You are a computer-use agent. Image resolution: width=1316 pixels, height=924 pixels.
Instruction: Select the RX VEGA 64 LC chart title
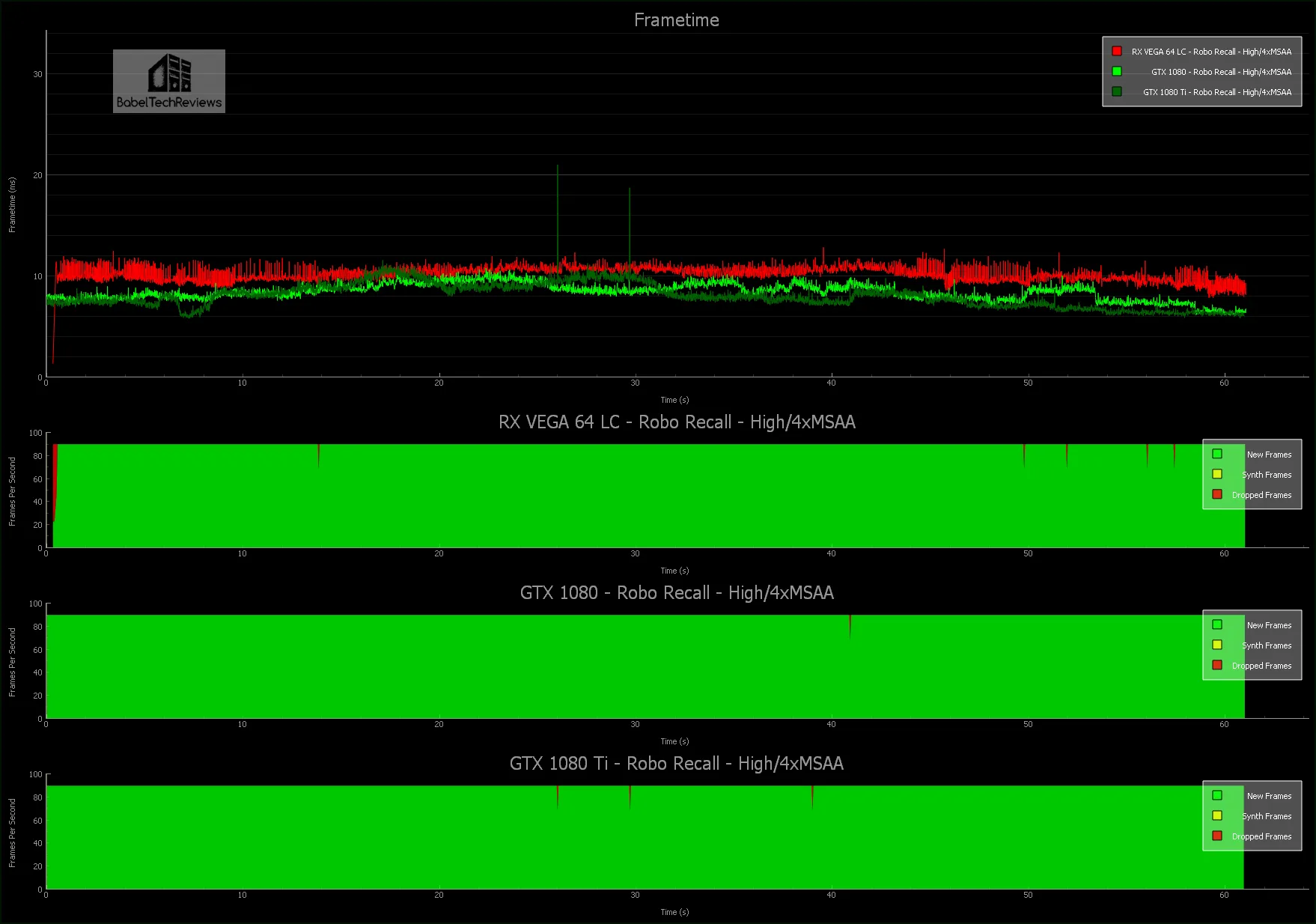(x=676, y=422)
